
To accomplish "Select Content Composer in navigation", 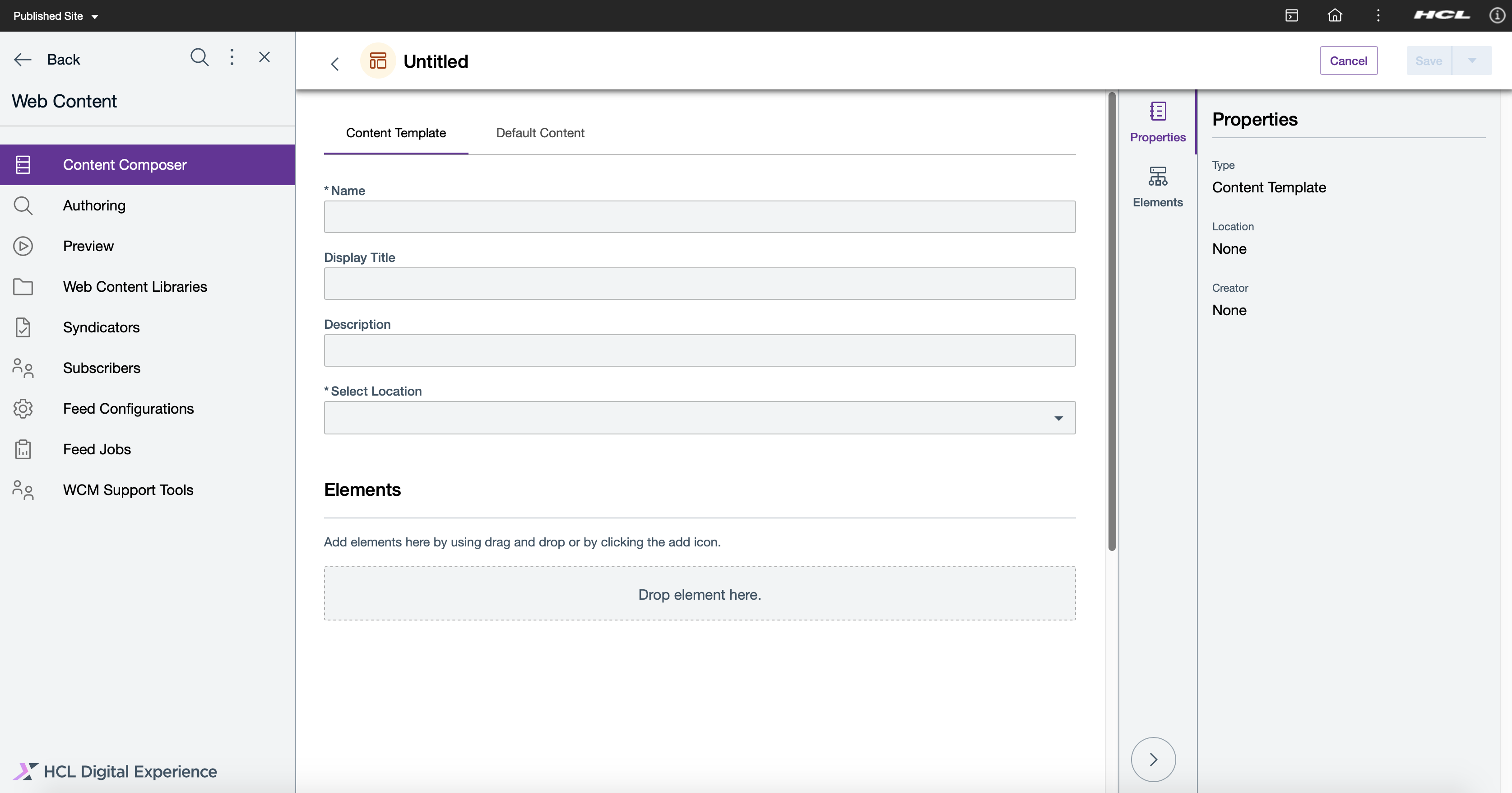I will [147, 164].
